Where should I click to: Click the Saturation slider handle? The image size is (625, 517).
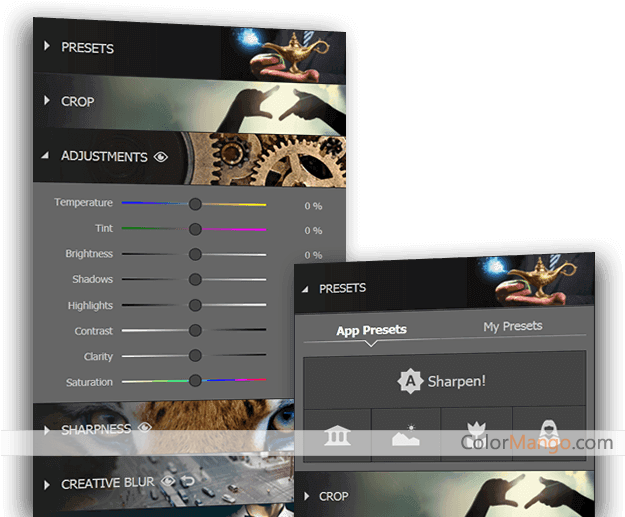195,380
